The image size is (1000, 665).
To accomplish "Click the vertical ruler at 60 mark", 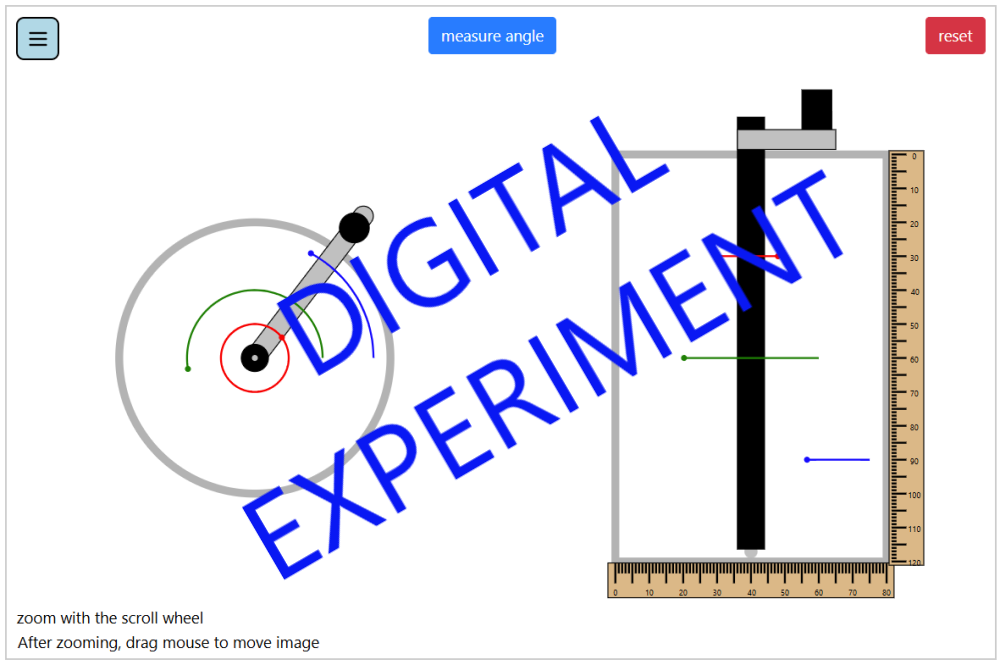I will point(906,359).
